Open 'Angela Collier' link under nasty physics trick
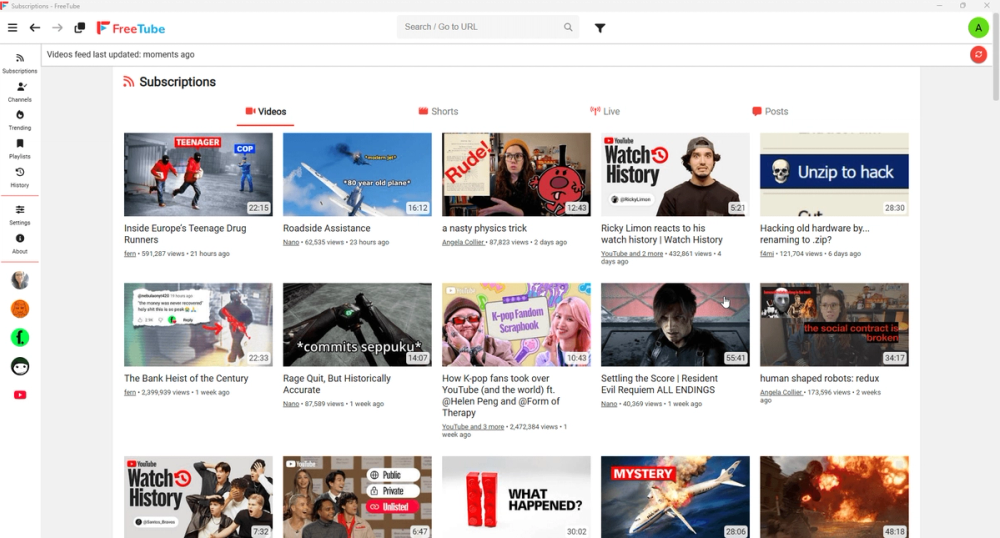The width and height of the screenshot is (1000, 538). click(x=463, y=242)
